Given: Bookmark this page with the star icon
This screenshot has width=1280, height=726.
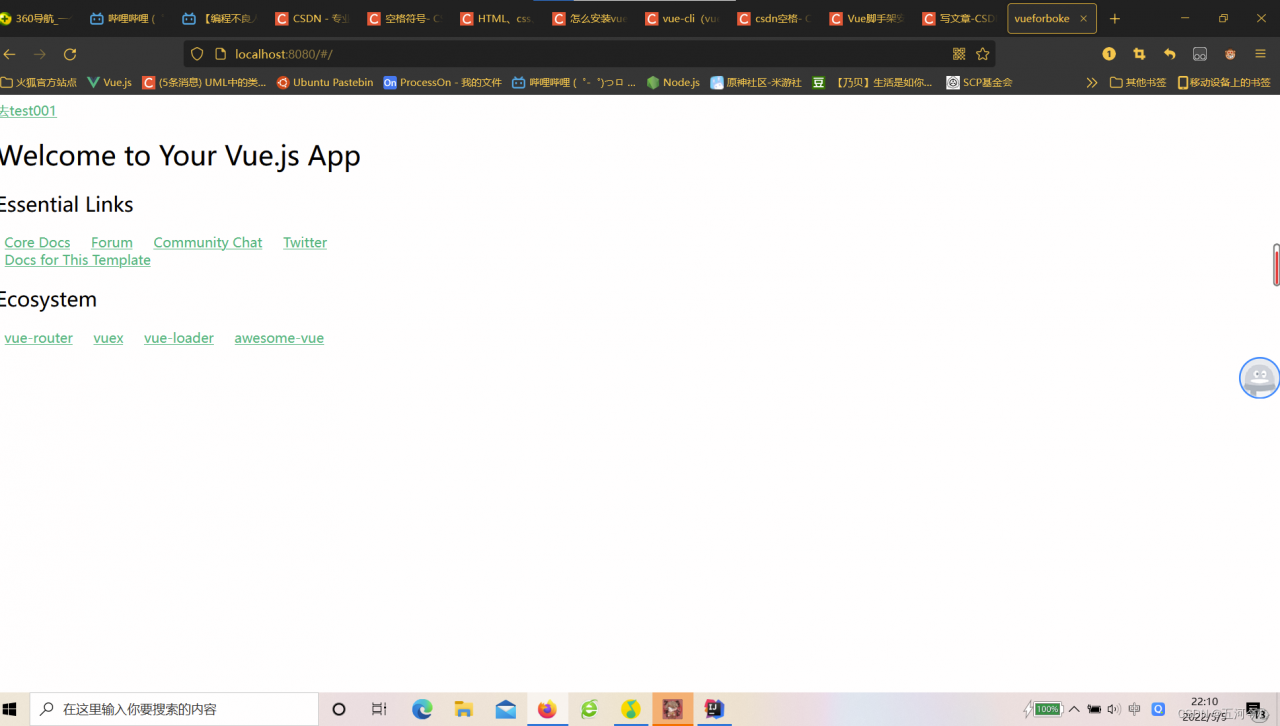Looking at the screenshot, I should click(x=983, y=54).
